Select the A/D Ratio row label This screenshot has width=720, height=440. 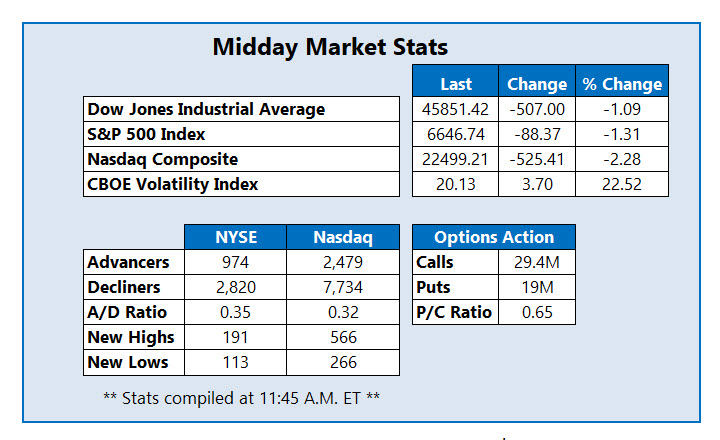[126, 312]
